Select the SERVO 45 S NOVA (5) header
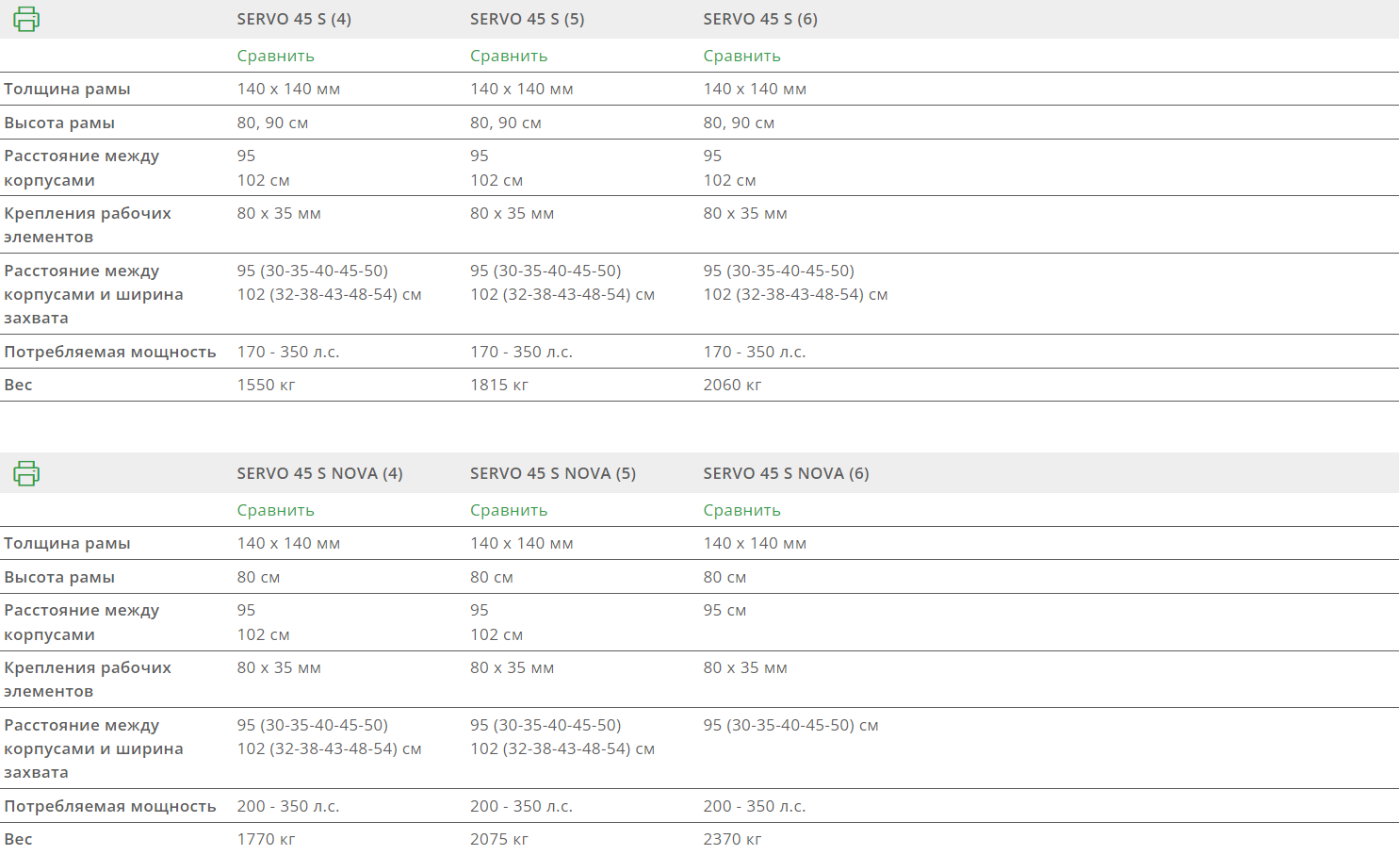This screenshot has width=1400, height=855. click(x=553, y=473)
